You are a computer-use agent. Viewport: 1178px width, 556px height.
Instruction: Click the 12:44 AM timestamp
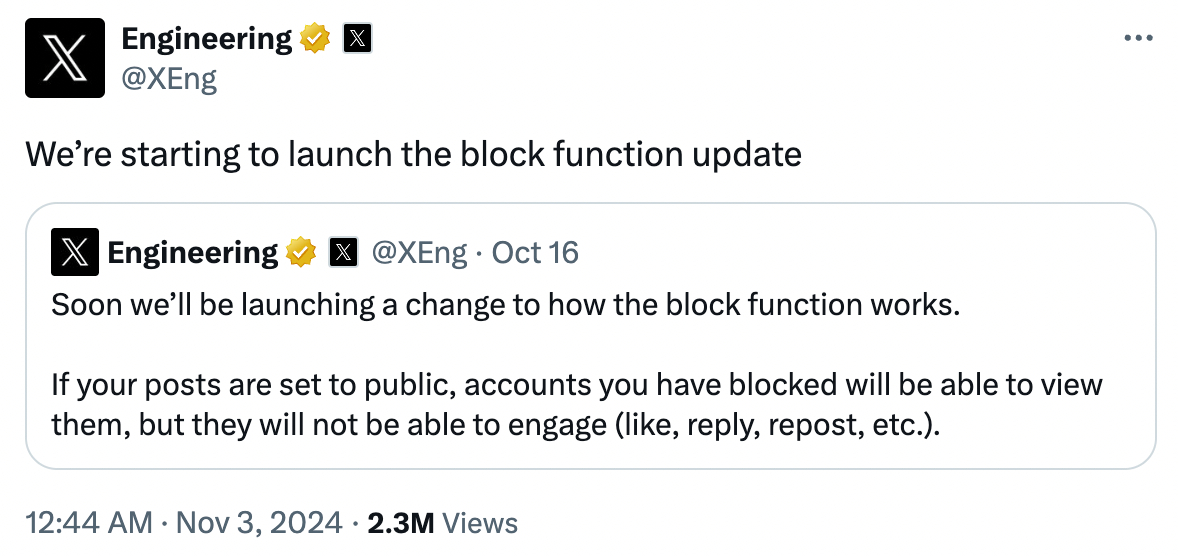click(89, 522)
